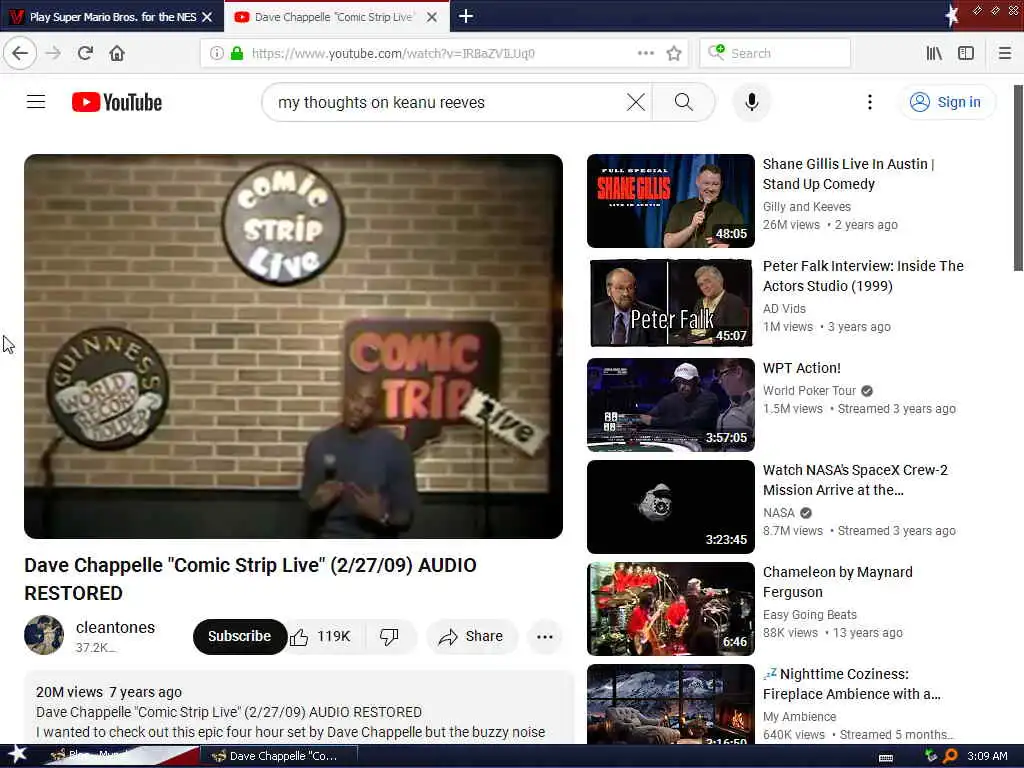Open the cleantones channel avatar

(x=44, y=635)
